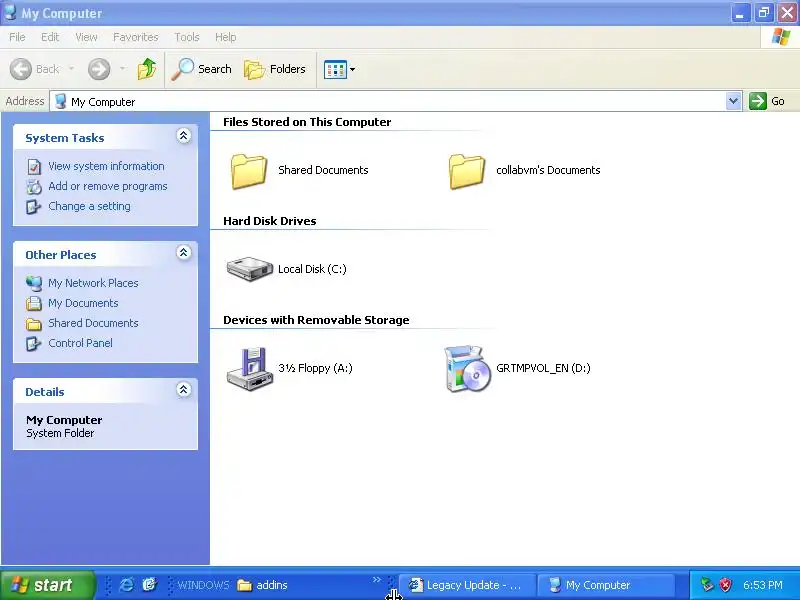Image resolution: width=800 pixels, height=600 pixels.
Task: Open My Network Places link
Action: click(93, 283)
